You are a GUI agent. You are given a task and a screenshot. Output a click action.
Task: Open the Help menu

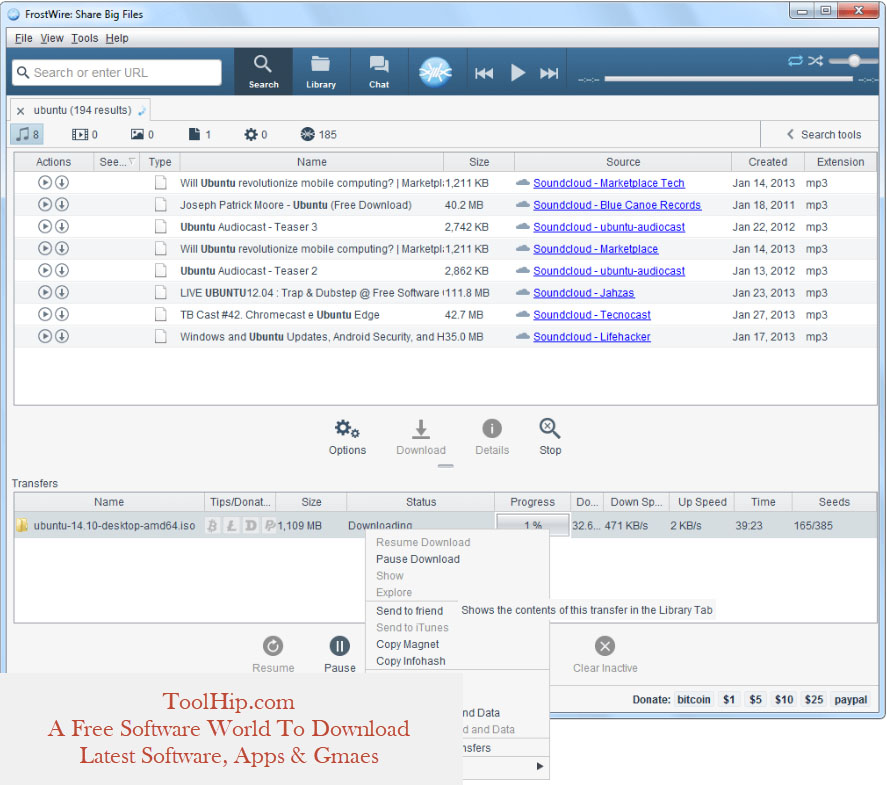click(117, 38)
